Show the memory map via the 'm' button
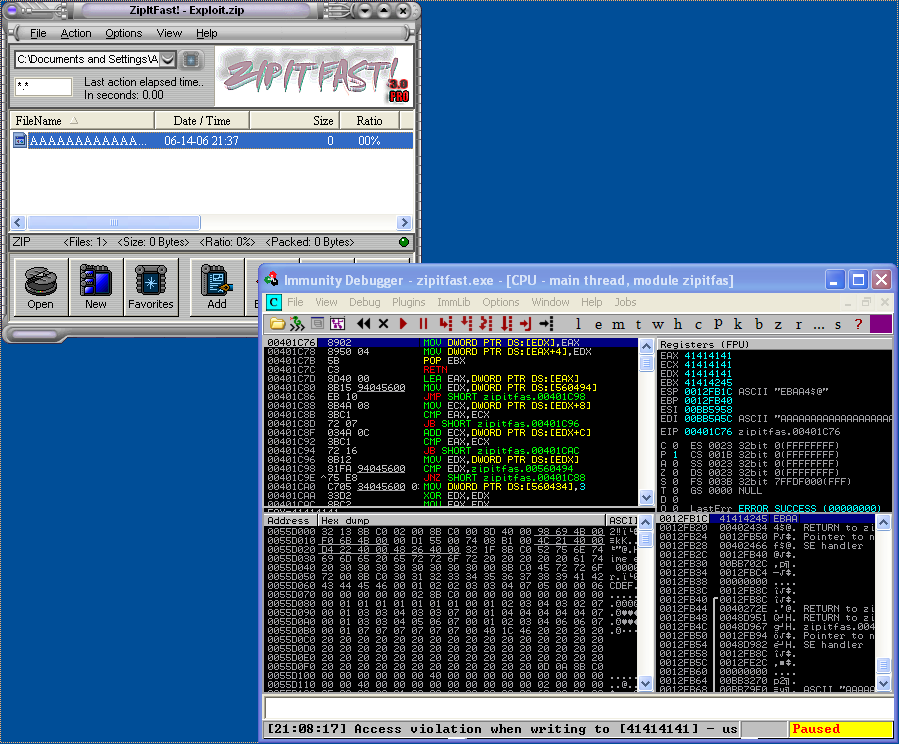Viewport: 899px width, 744px height. (x=618, y=324)
